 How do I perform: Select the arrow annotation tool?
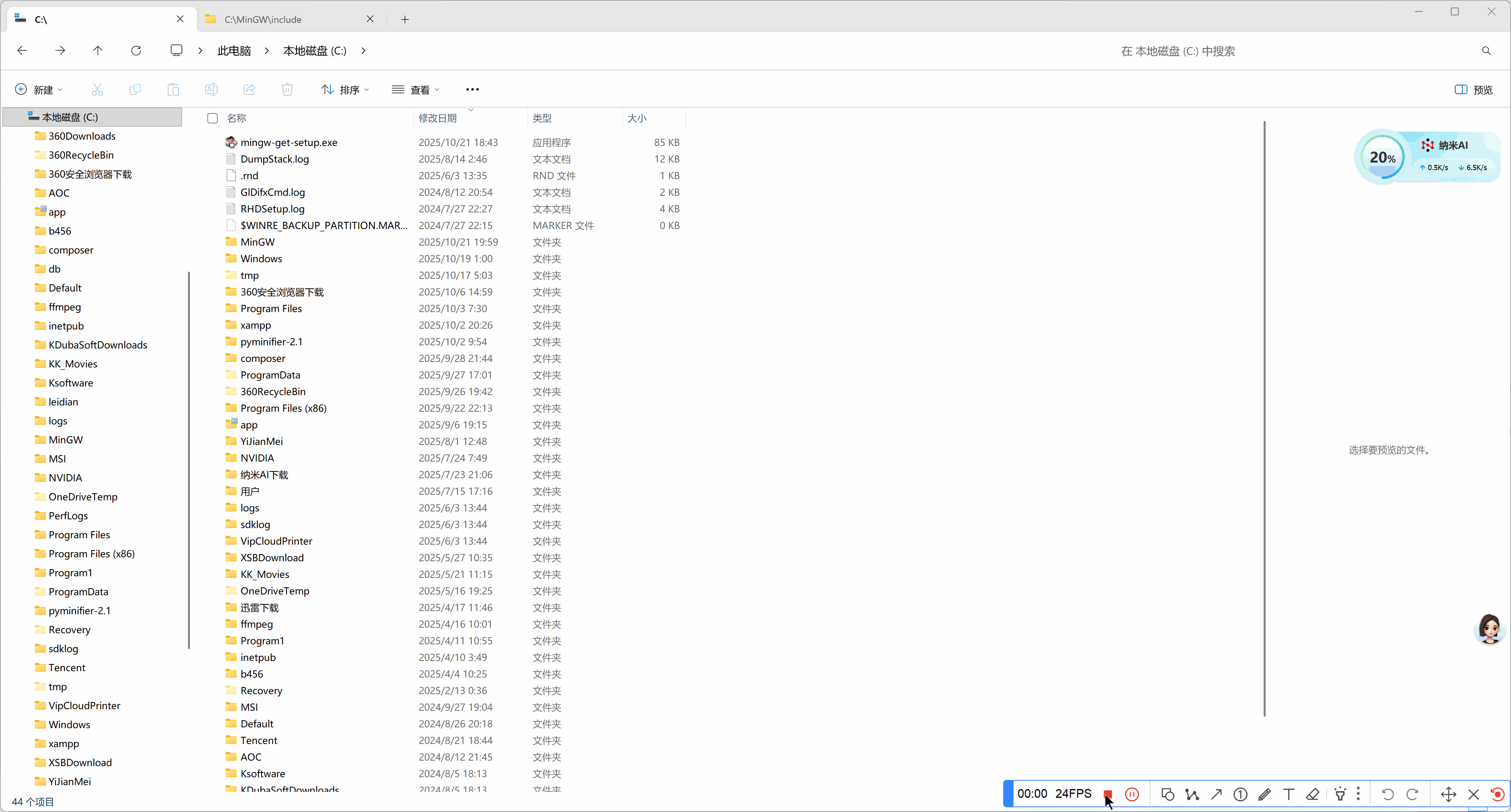pyautogui.click(x=1216, y=794)
